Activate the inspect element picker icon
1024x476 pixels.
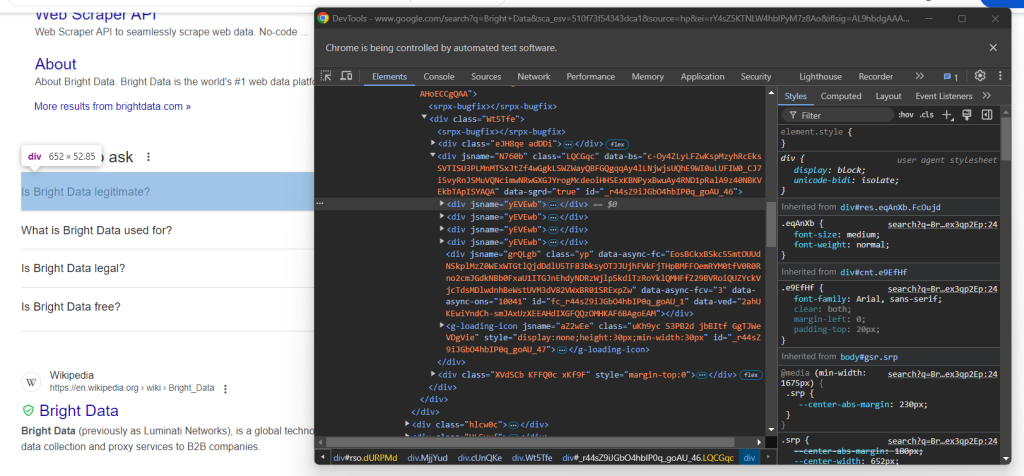(x=327, y=76)
